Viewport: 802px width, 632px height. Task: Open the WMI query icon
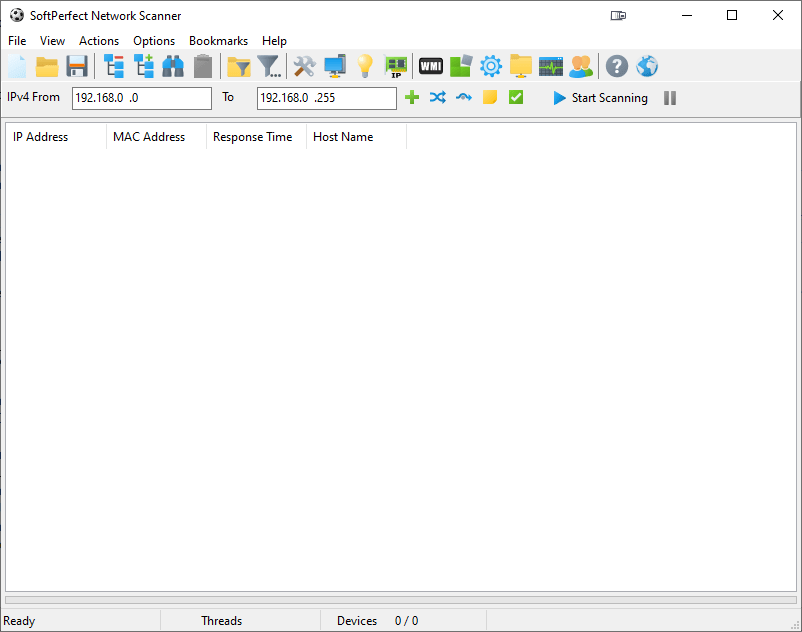[x=431, y=66]
